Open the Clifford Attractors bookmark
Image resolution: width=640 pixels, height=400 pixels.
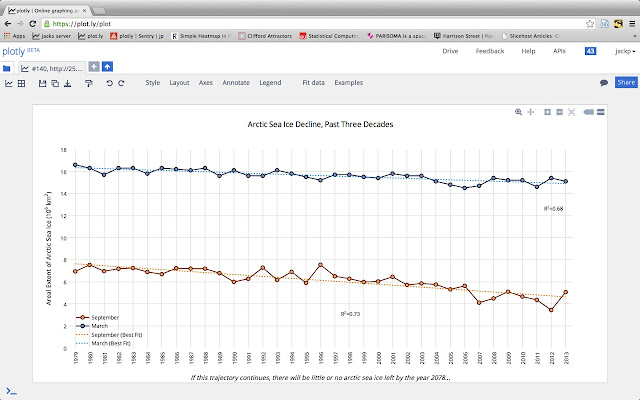pos(265,36)
